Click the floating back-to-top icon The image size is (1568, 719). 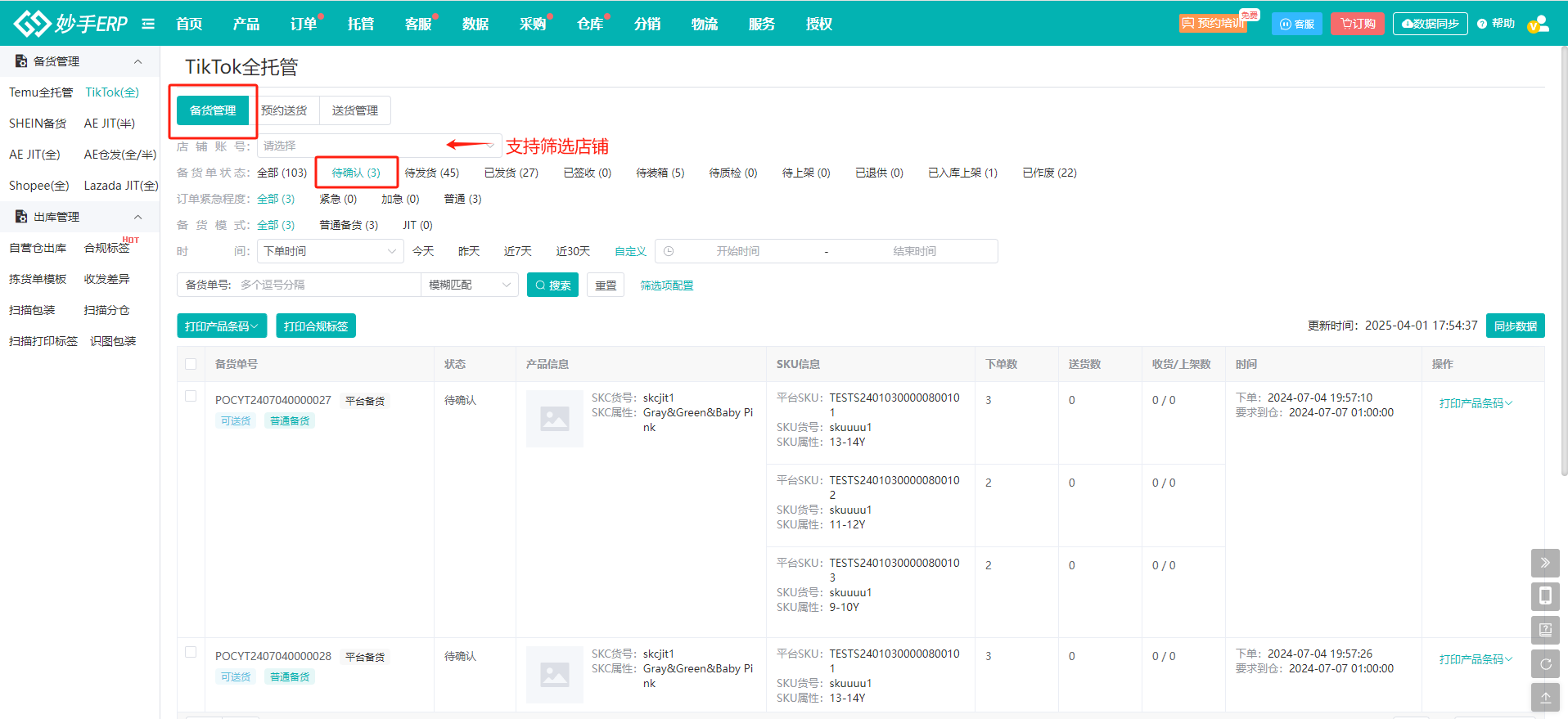1545,697
